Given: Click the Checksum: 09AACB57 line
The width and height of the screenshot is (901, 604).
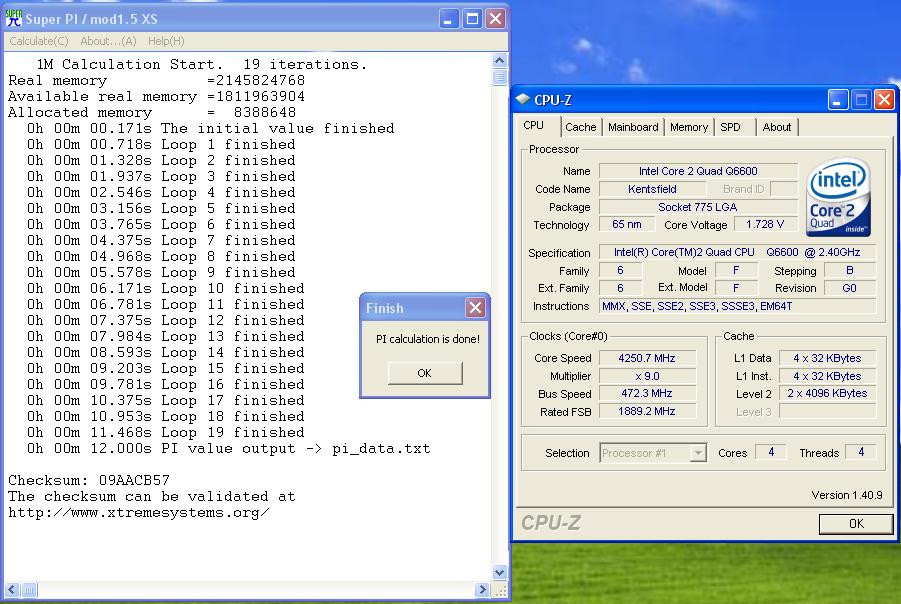Looking at the screenshot, I should 89,480.
